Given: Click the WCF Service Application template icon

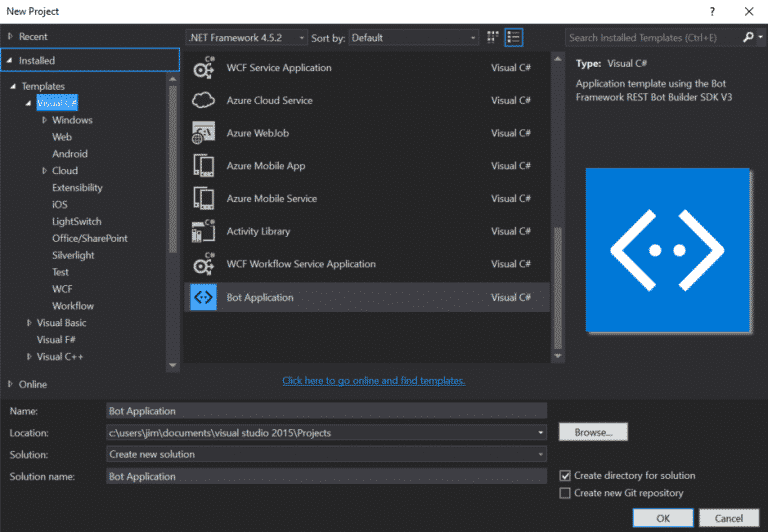Looking at the screenshot, I should coord(203,68).
